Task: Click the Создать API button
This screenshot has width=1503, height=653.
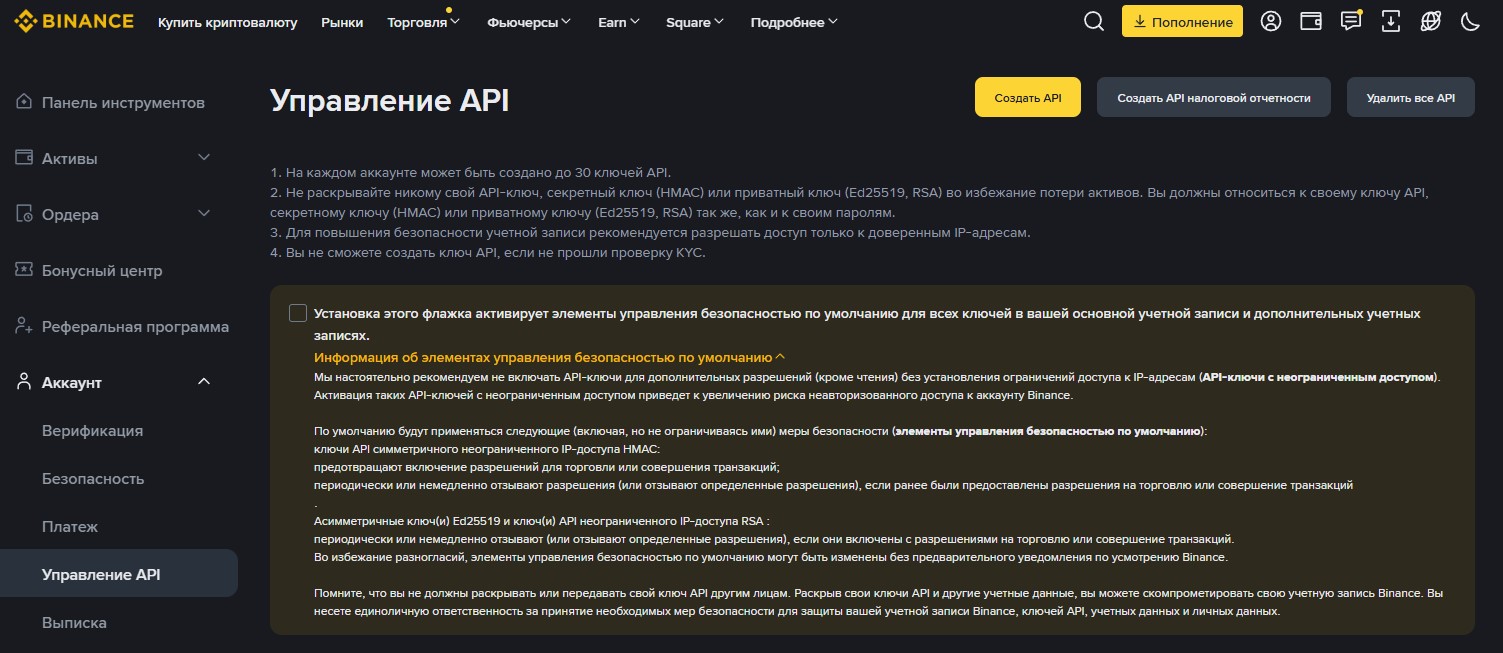Action: [1027, 98]
